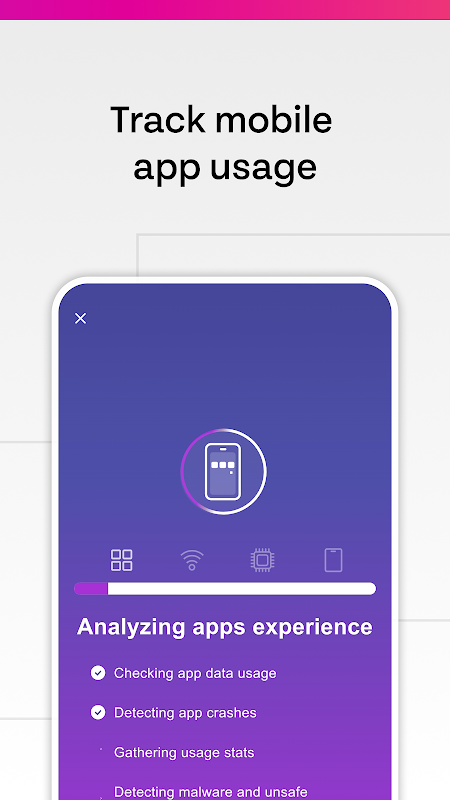Screen dimensions: 450x800
Task: Click the words app usage in title
Action: pyautogui.click(x=225, y=167)
